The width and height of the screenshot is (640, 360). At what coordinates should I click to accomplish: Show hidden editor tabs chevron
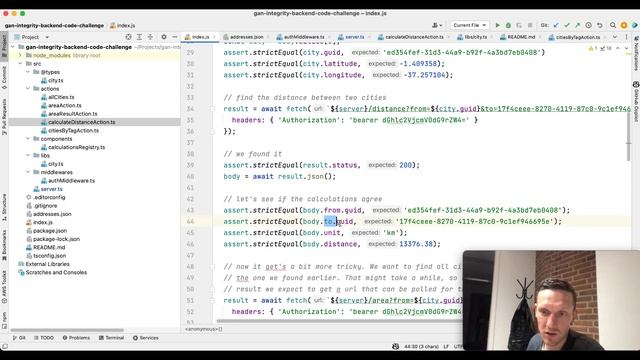615,37
